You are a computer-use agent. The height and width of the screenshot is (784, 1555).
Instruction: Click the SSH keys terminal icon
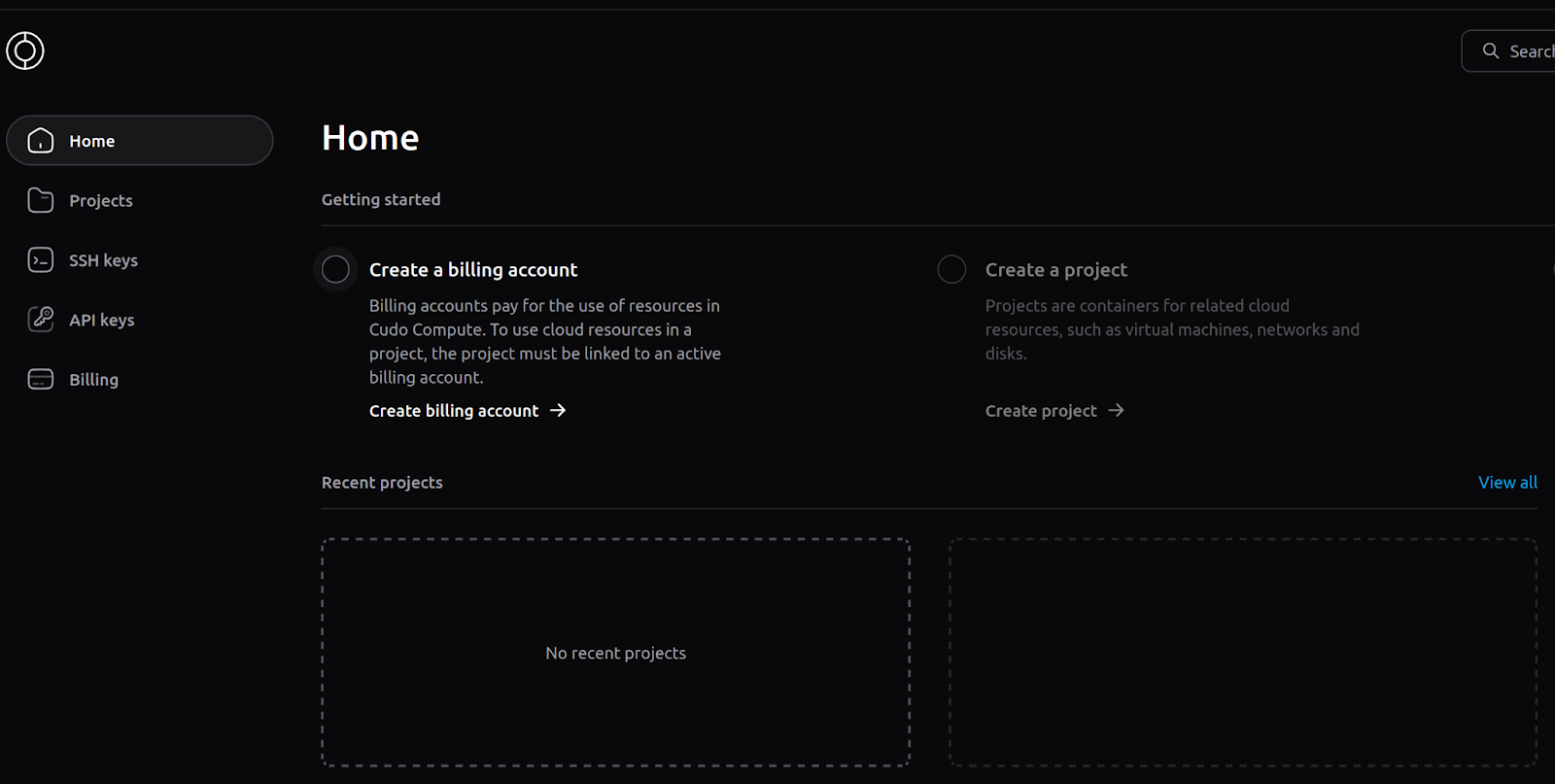click(x=41, y=260)
